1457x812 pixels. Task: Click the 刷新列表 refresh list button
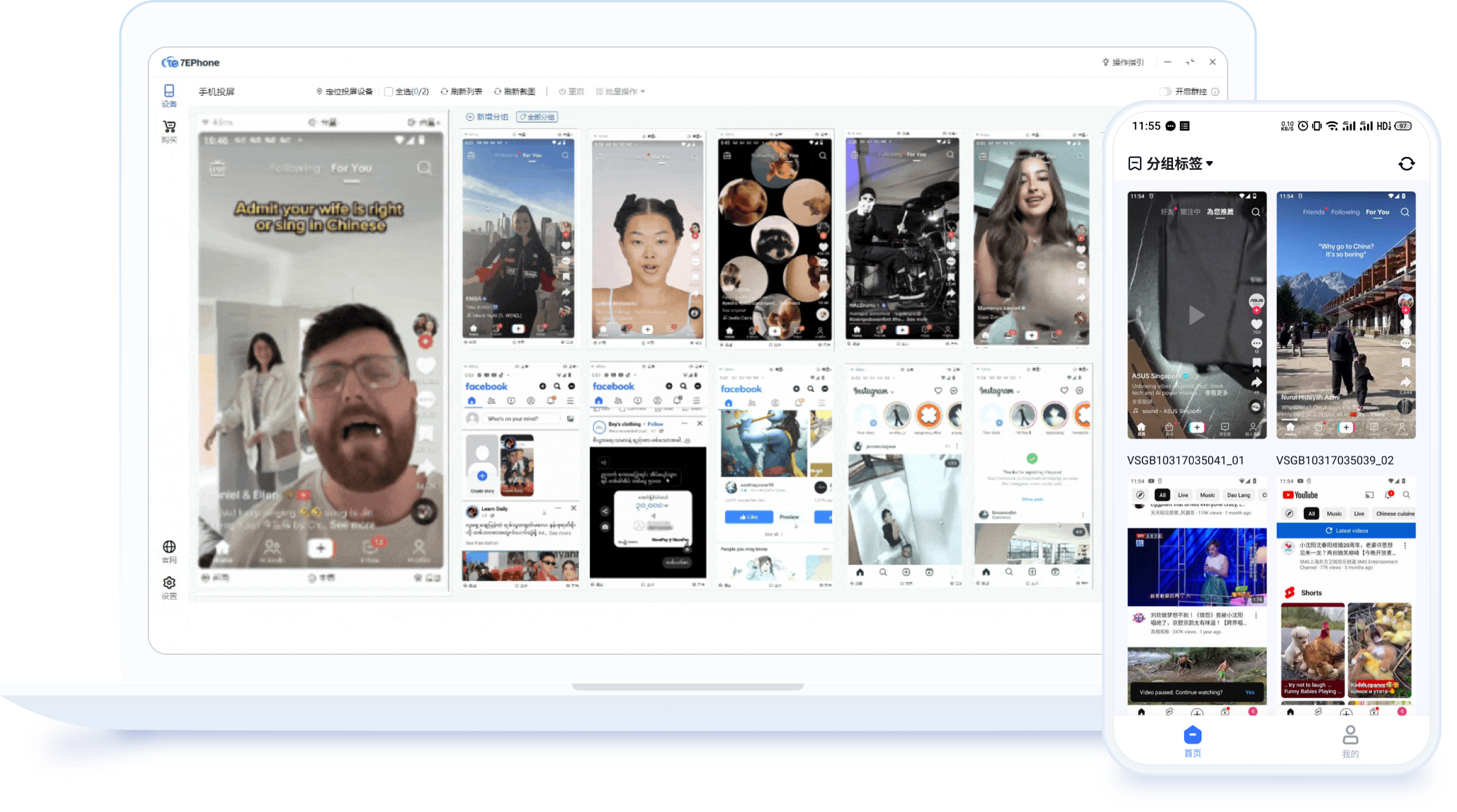(462, 92)
